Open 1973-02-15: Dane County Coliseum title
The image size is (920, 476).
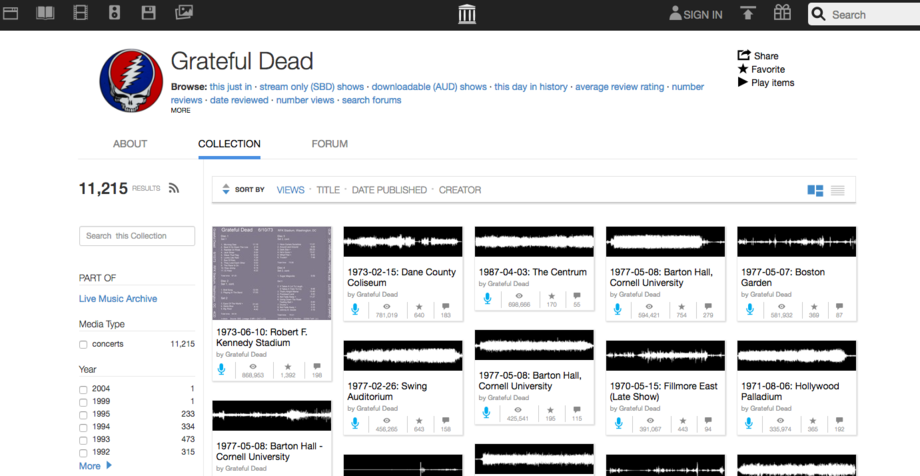(x=401, y=277)
